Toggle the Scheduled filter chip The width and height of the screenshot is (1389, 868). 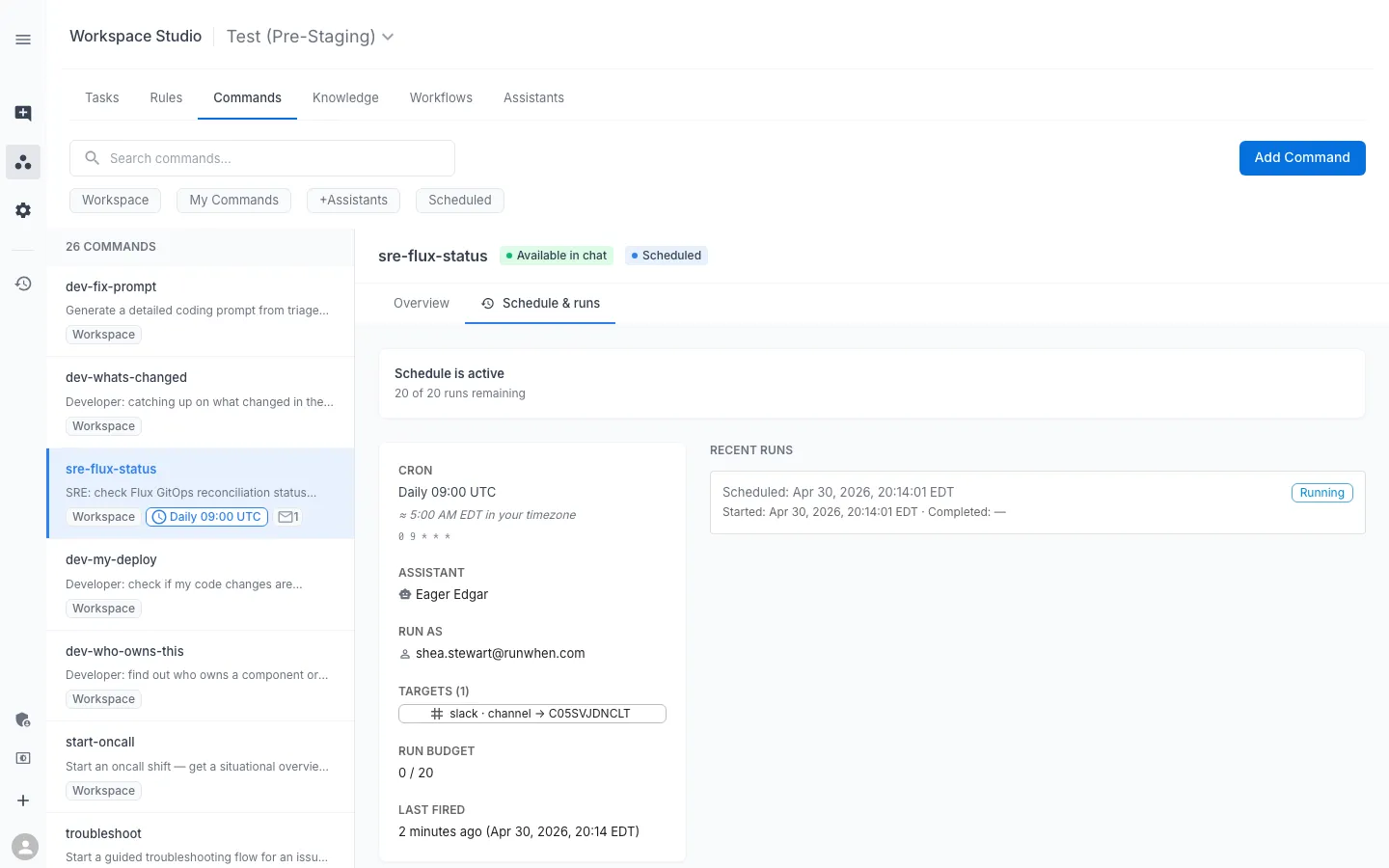coord(460,200)
